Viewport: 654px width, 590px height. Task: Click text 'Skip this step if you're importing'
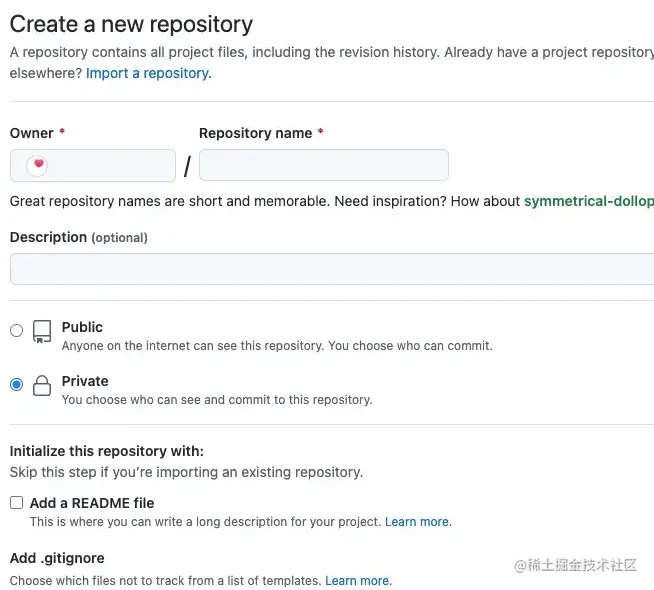coord(113,472)
